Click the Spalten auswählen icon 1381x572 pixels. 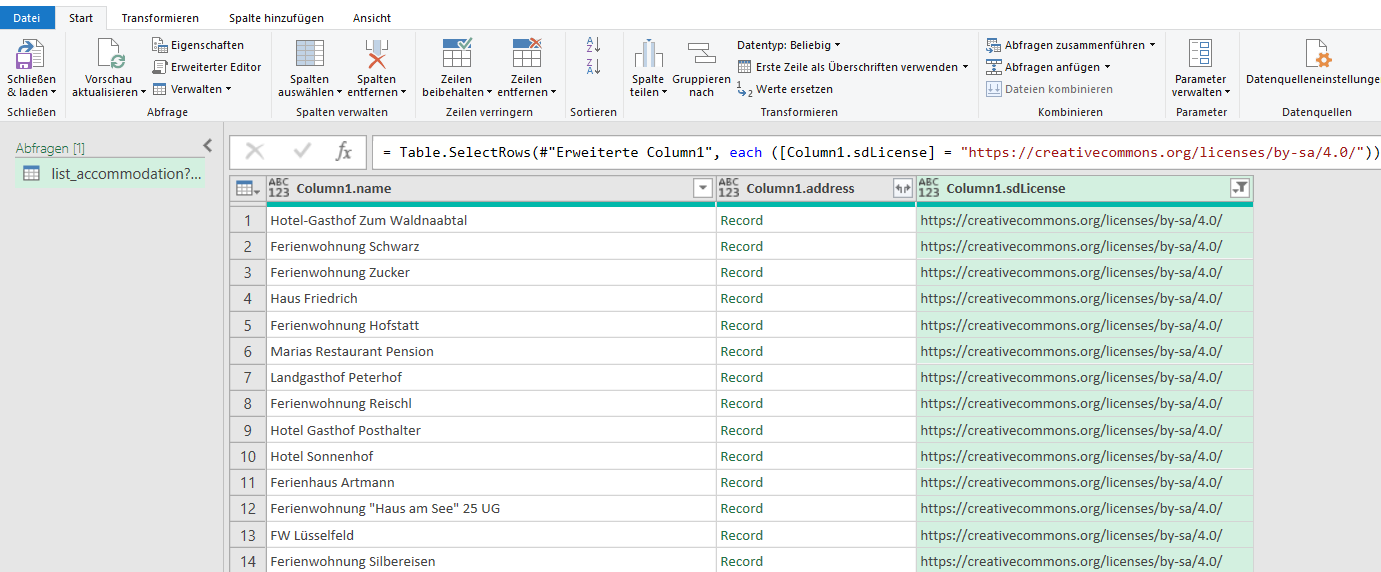coord(309,54)
